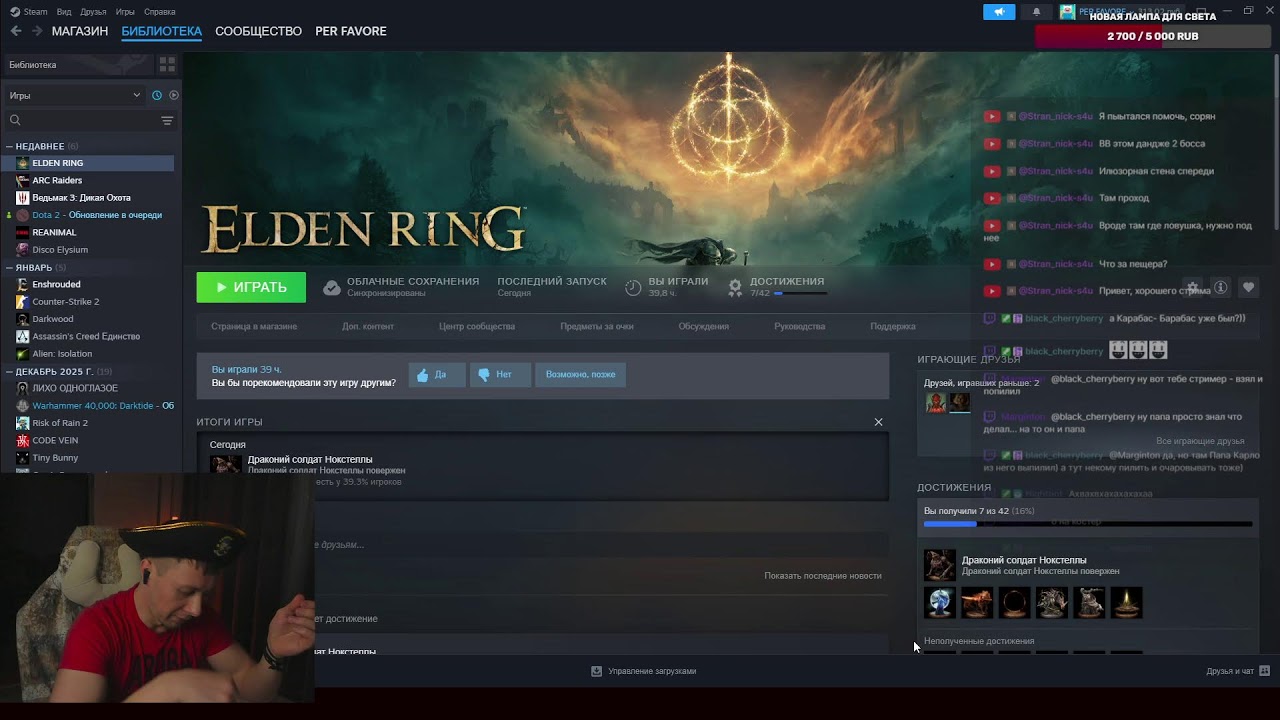Click the Warhammer 40,000: Darktide icon
Screen dimensions: 1280x720
(x=23, y=406)
